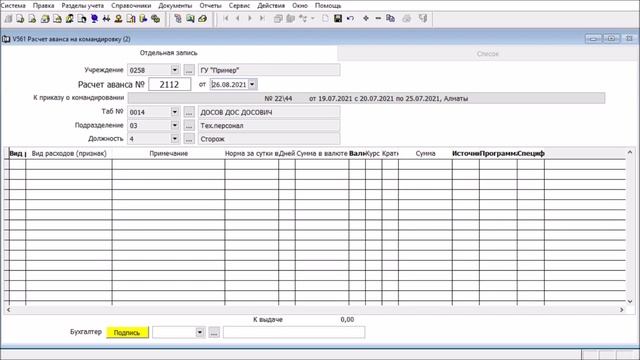Click the tree structure icon in second toolbar group
The height and width of the screenshot is (360, 640).
(178, 19)
